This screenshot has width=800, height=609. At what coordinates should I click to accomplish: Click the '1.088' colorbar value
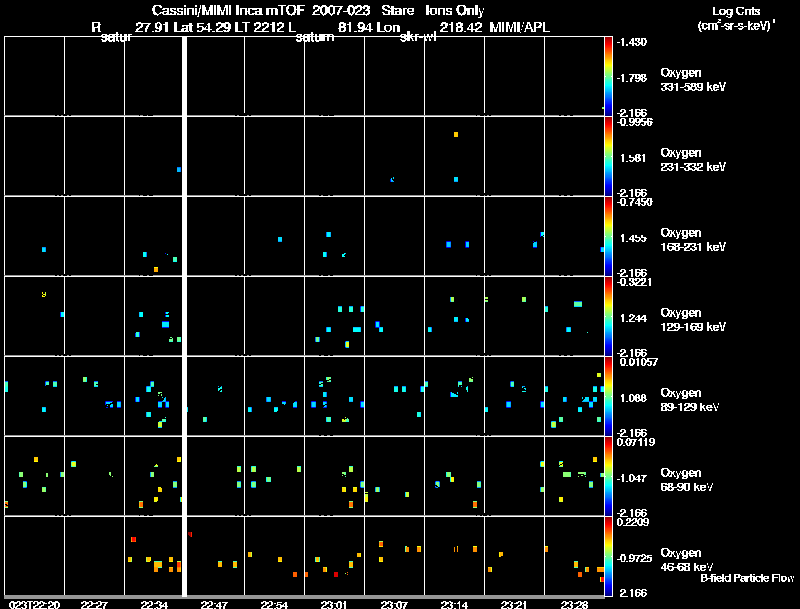633,398
